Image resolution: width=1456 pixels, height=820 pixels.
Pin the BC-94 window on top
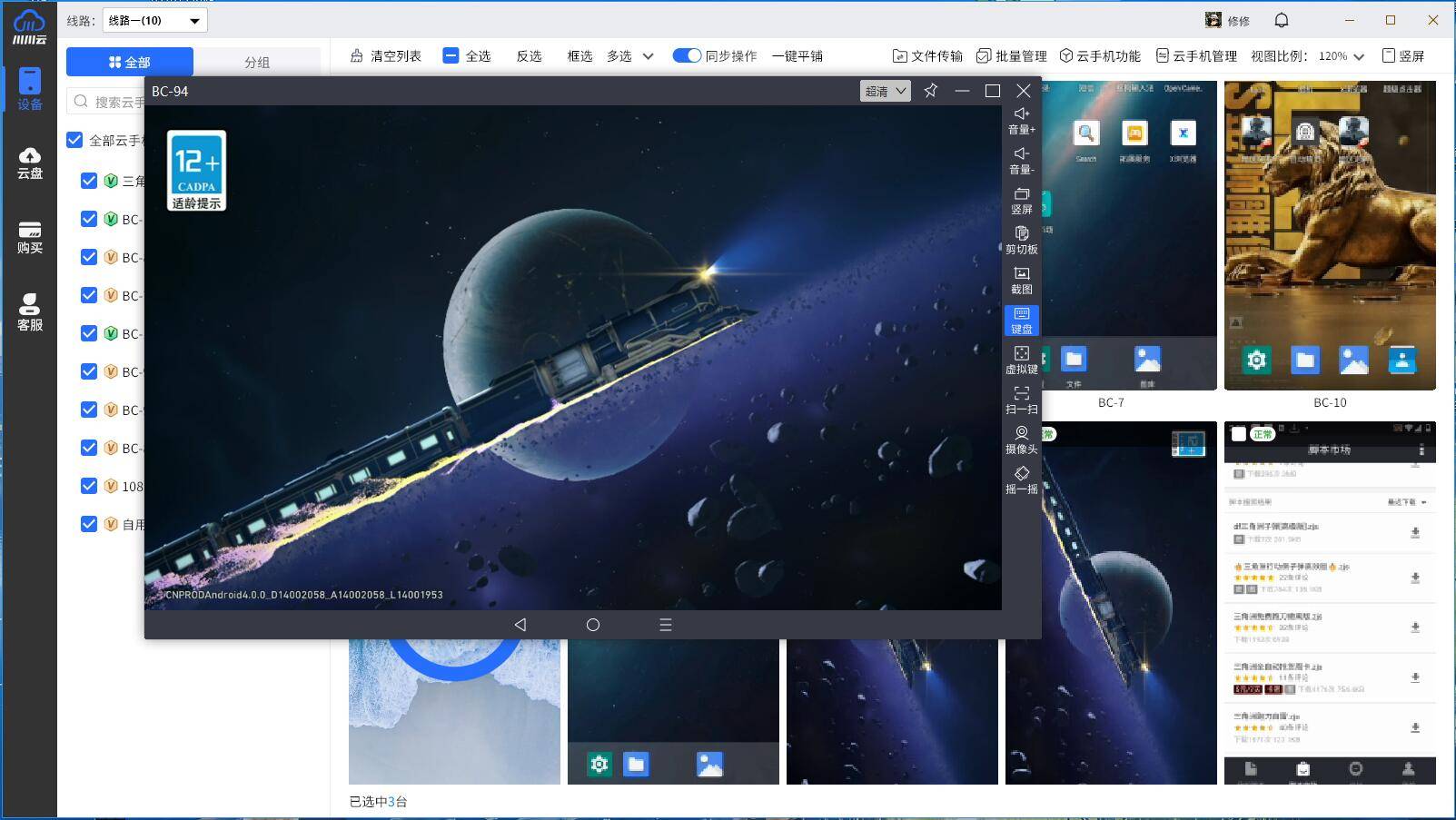(x=931, y=91)
